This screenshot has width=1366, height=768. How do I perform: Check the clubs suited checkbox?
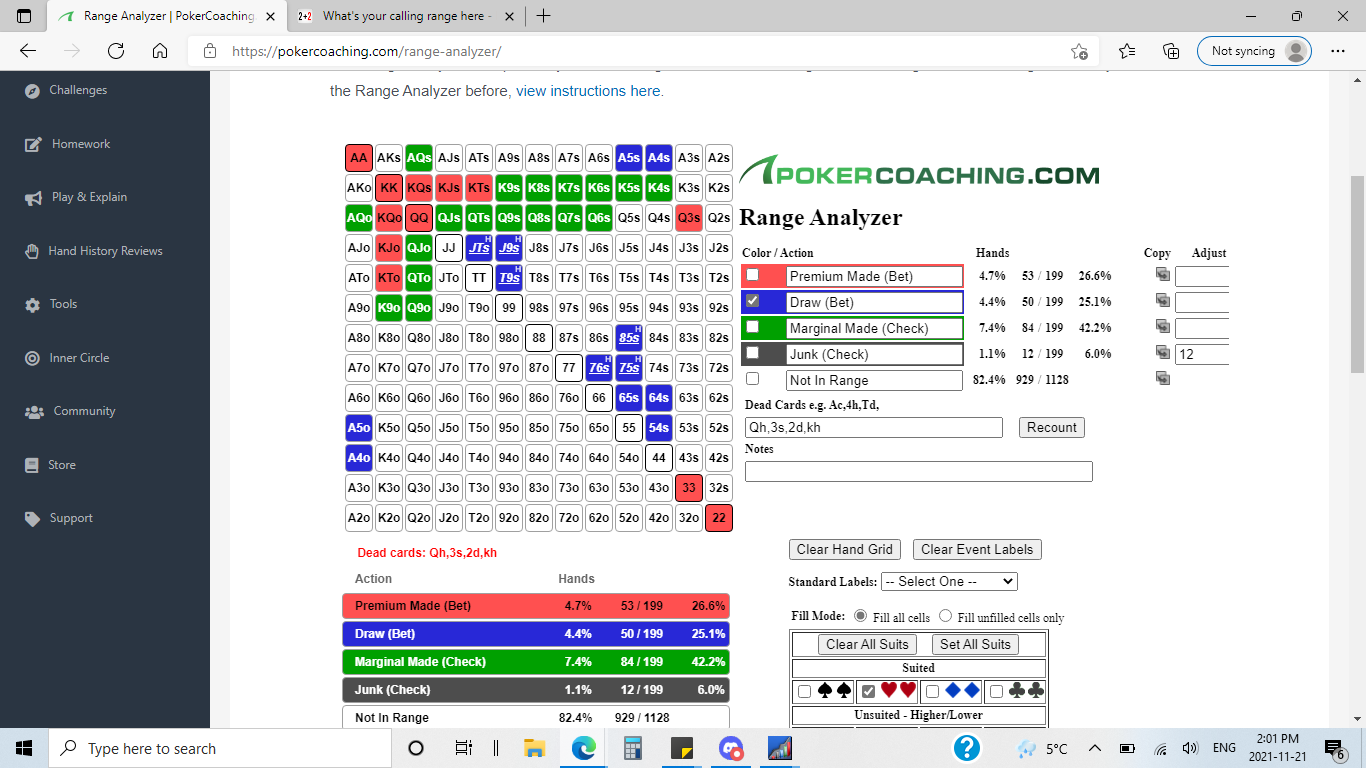coord(996,691)
